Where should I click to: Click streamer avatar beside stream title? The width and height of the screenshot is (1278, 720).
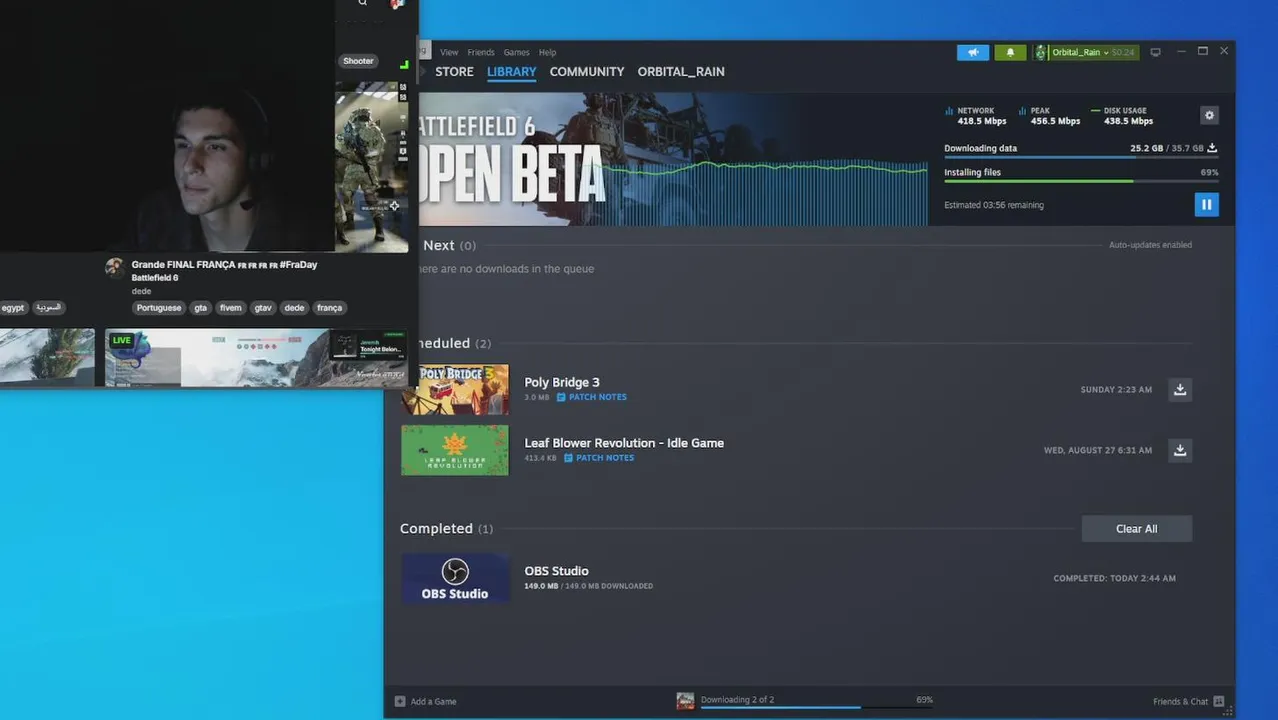(x=115, y=267)
